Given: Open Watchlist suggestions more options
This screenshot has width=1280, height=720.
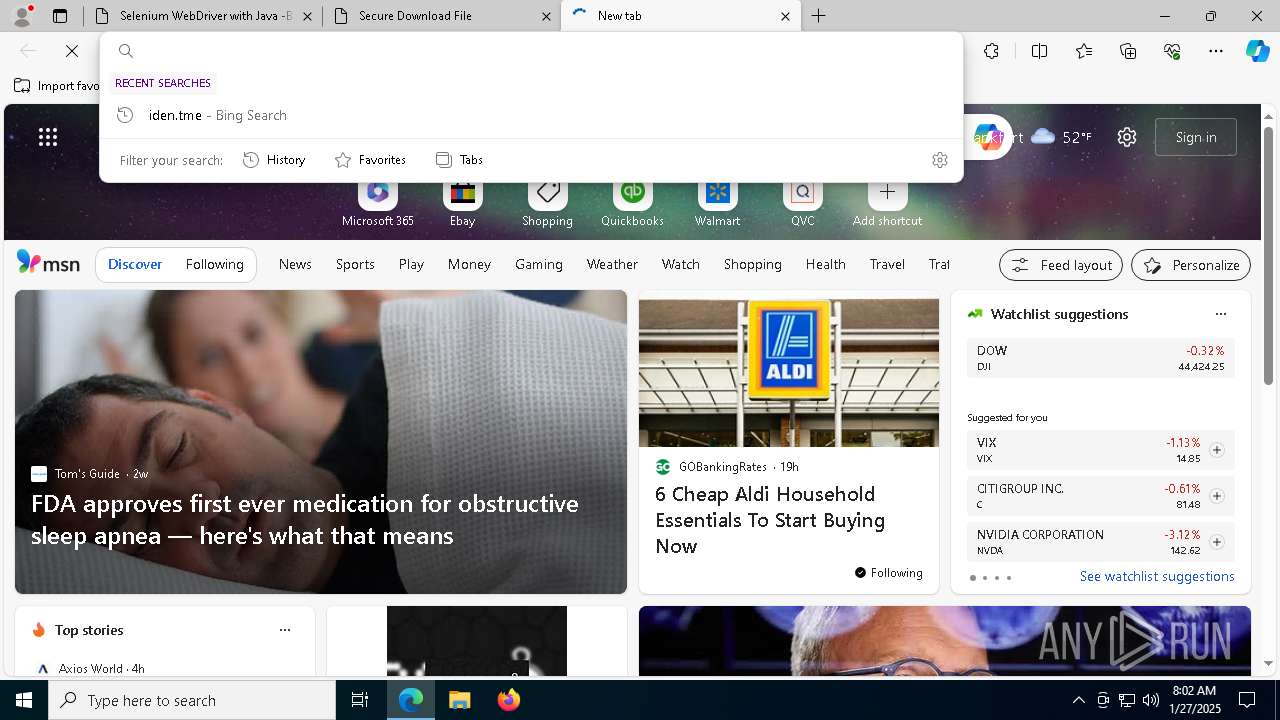Looking at the screenshot, I should click(1220, 314).
